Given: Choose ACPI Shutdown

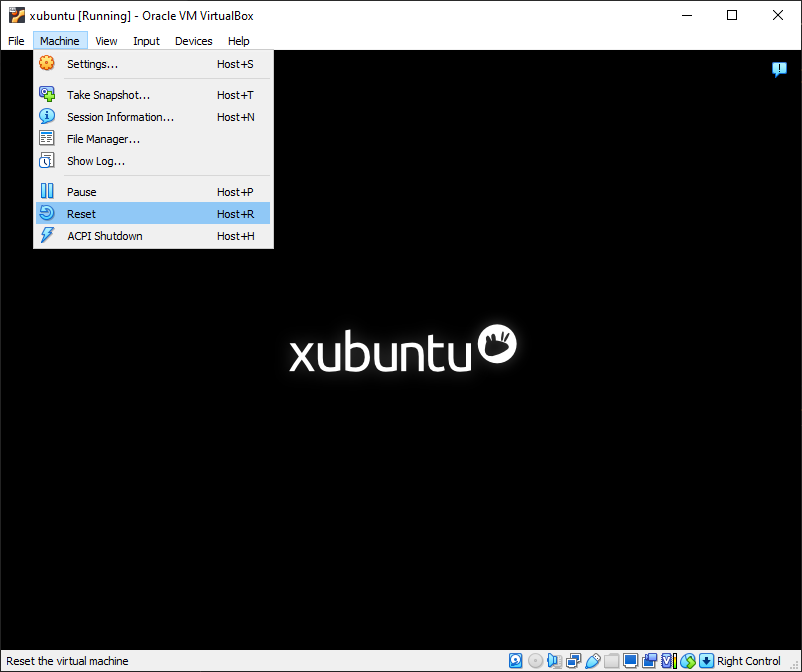Looking at the screenshot, I should tap(153, 236).
